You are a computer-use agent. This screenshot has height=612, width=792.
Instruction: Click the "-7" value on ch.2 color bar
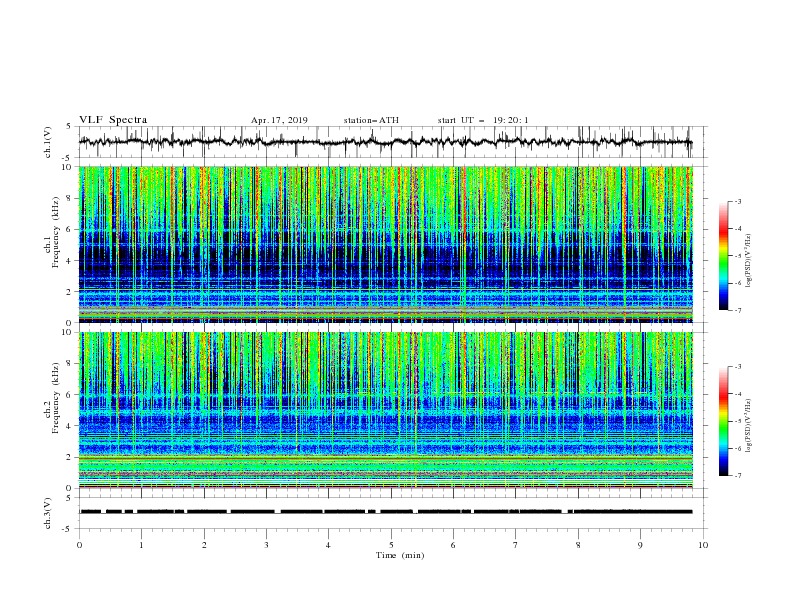pyautogui.click(x=737, y=475)
